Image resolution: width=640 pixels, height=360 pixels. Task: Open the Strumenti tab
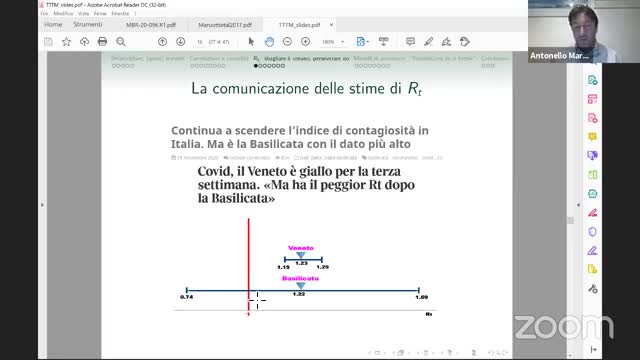(x=88, y=24)
